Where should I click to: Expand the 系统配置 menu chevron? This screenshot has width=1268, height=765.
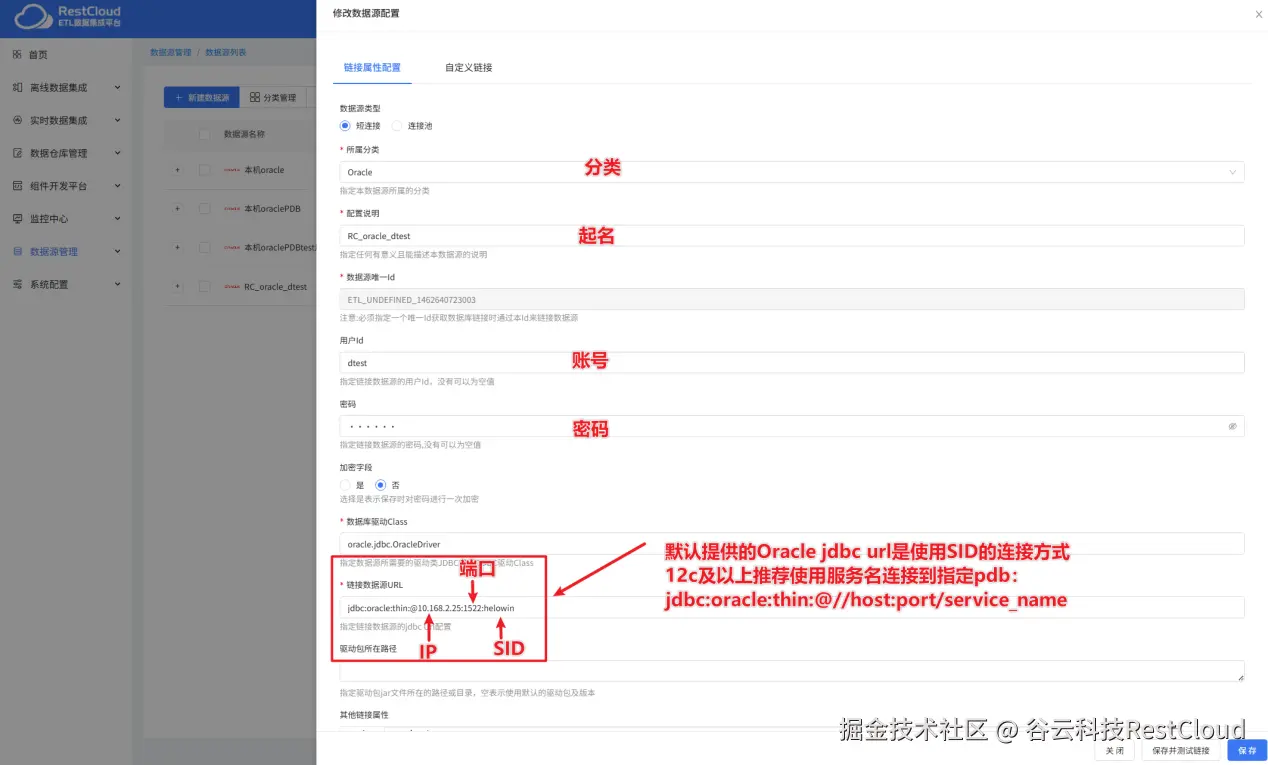tap(117, 284)
